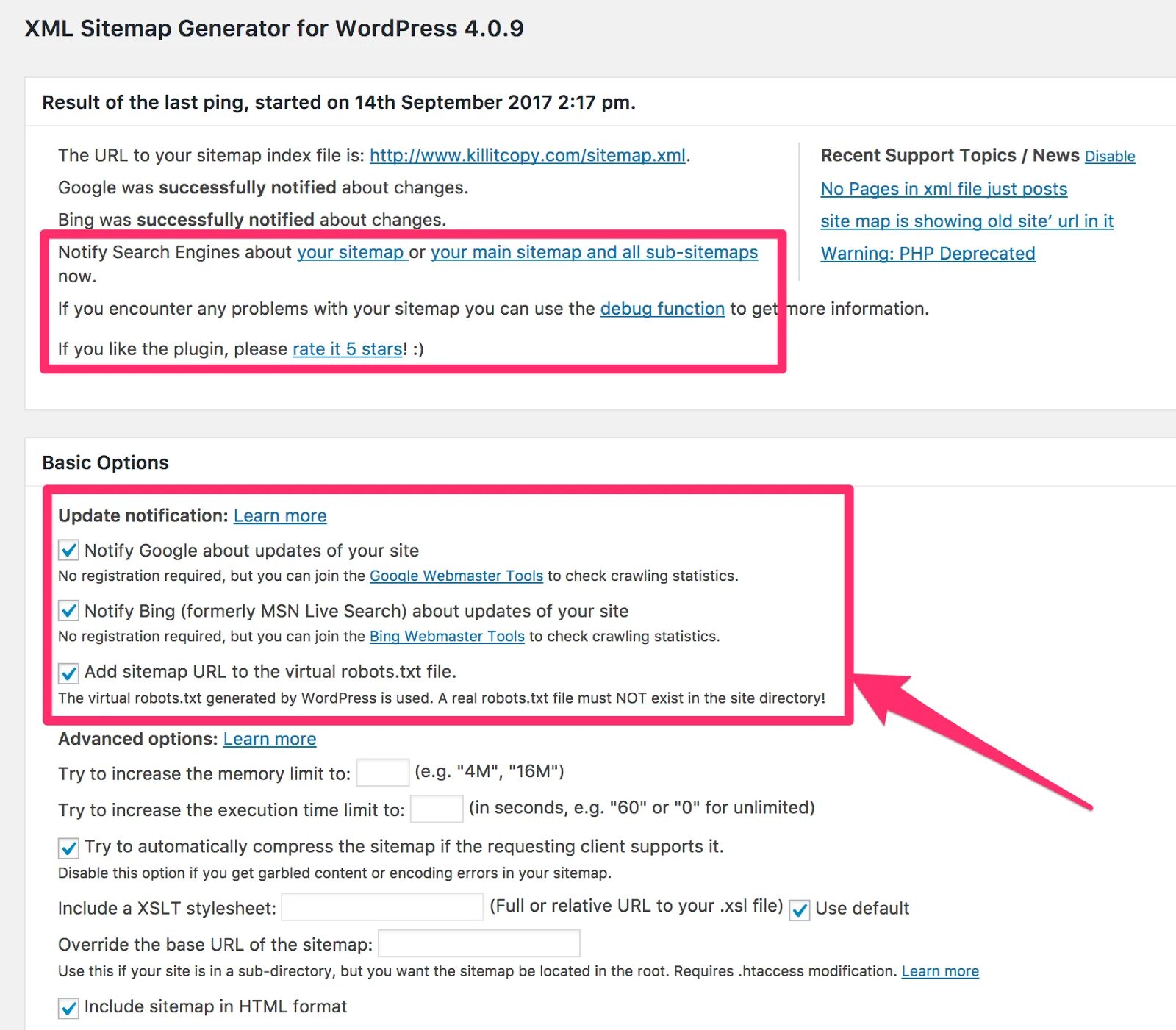Toggle 'Include sitemap in HTML format' checkbox

[x=68, y=1008]
